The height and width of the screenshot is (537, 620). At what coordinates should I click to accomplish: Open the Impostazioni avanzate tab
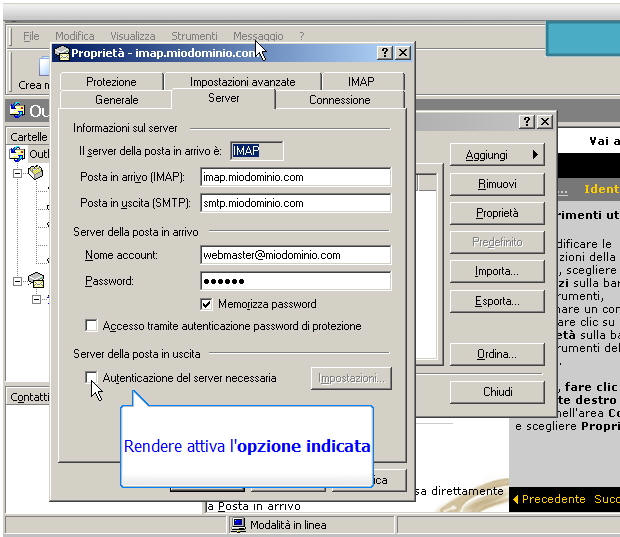click(242, 82)
